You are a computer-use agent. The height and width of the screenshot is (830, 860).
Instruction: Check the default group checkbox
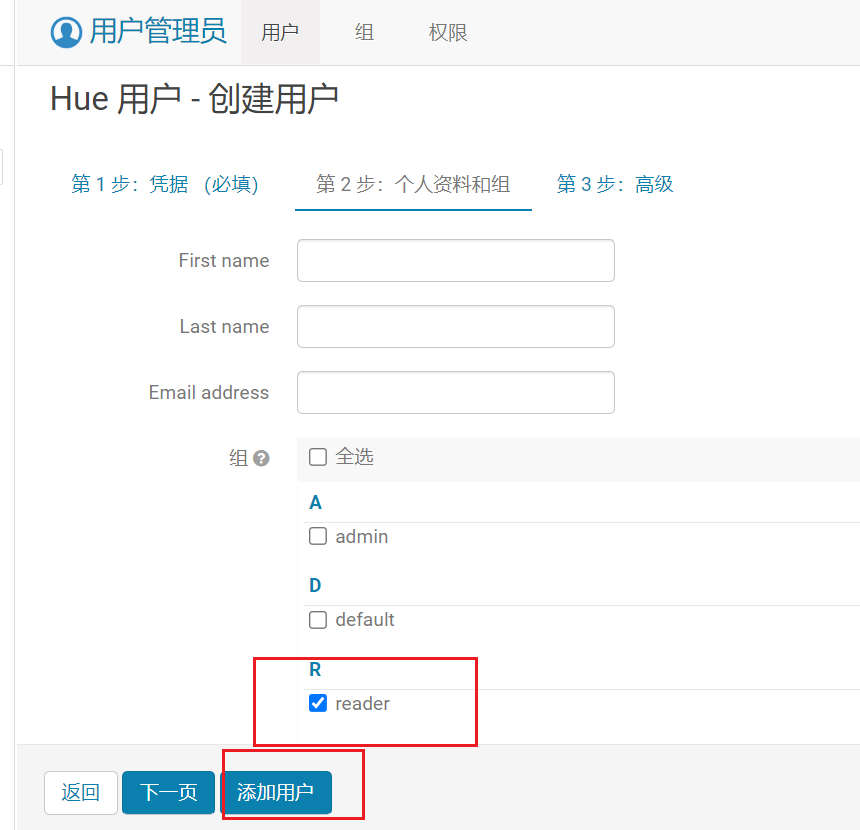tap(318, 620)
